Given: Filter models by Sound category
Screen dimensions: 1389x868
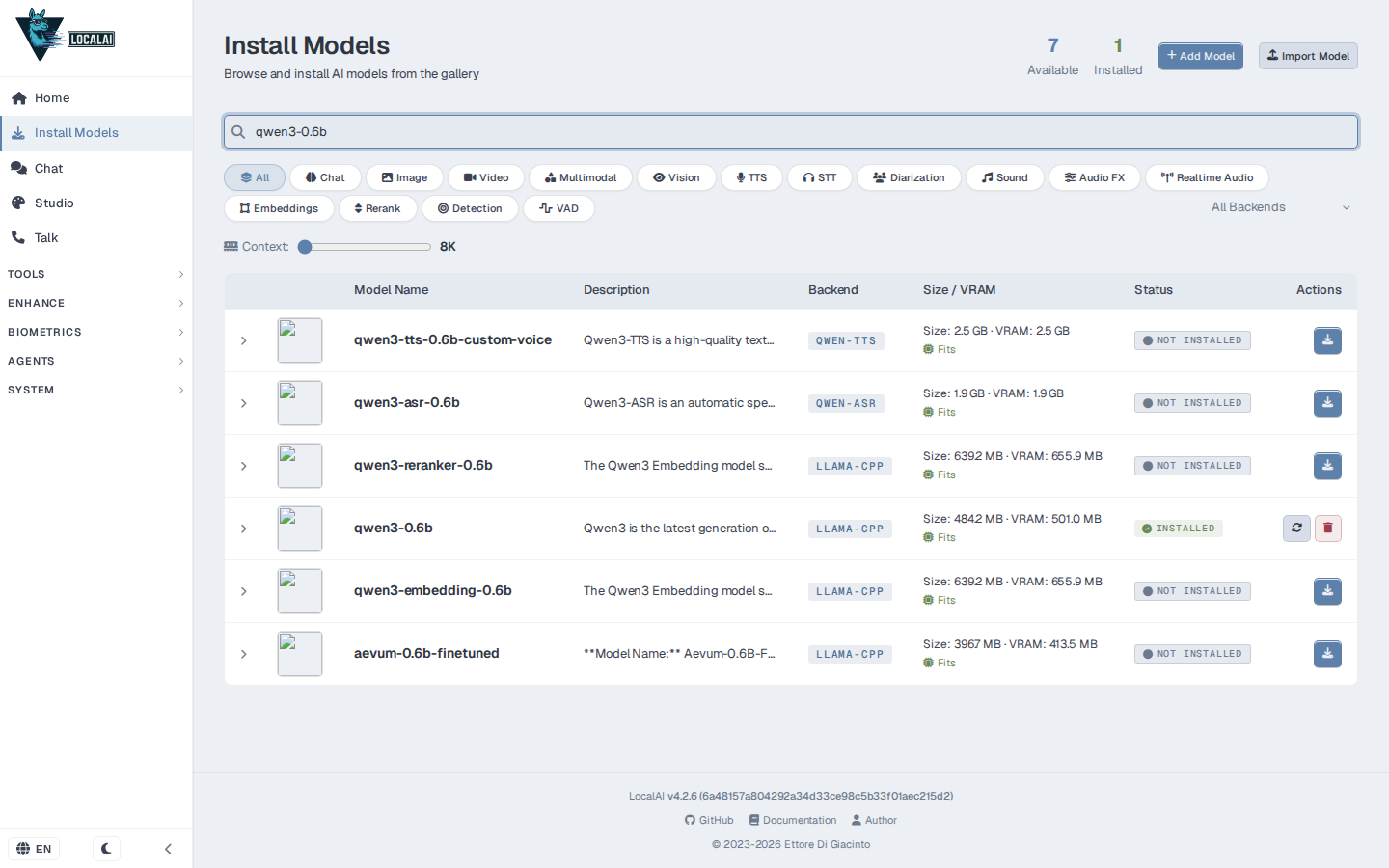Looking at the screenshot, I should [x=1005, y=177].
